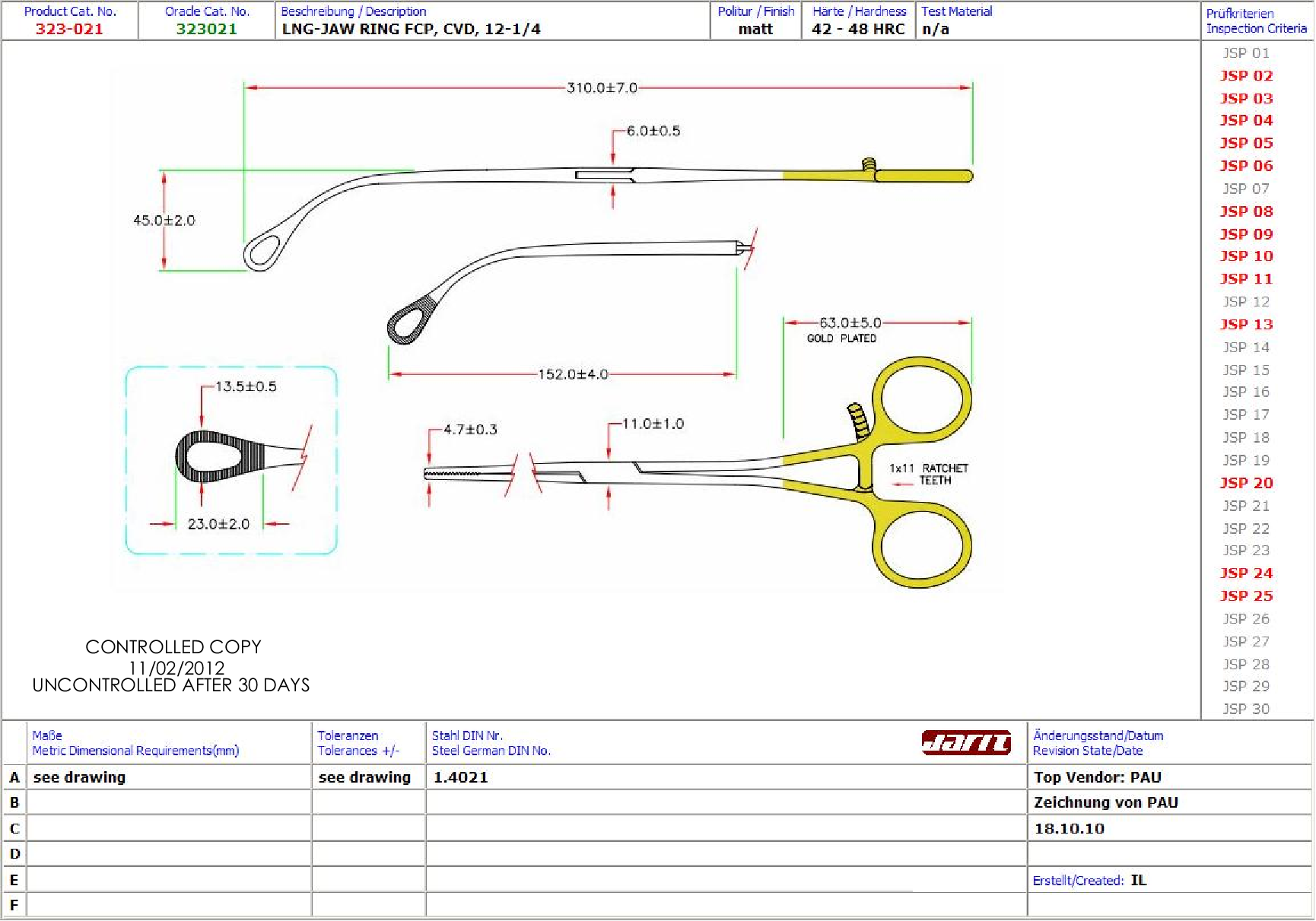
Task: Click the 23.0±2.0 dimension in jaw detail
Action: pos(218,524)
